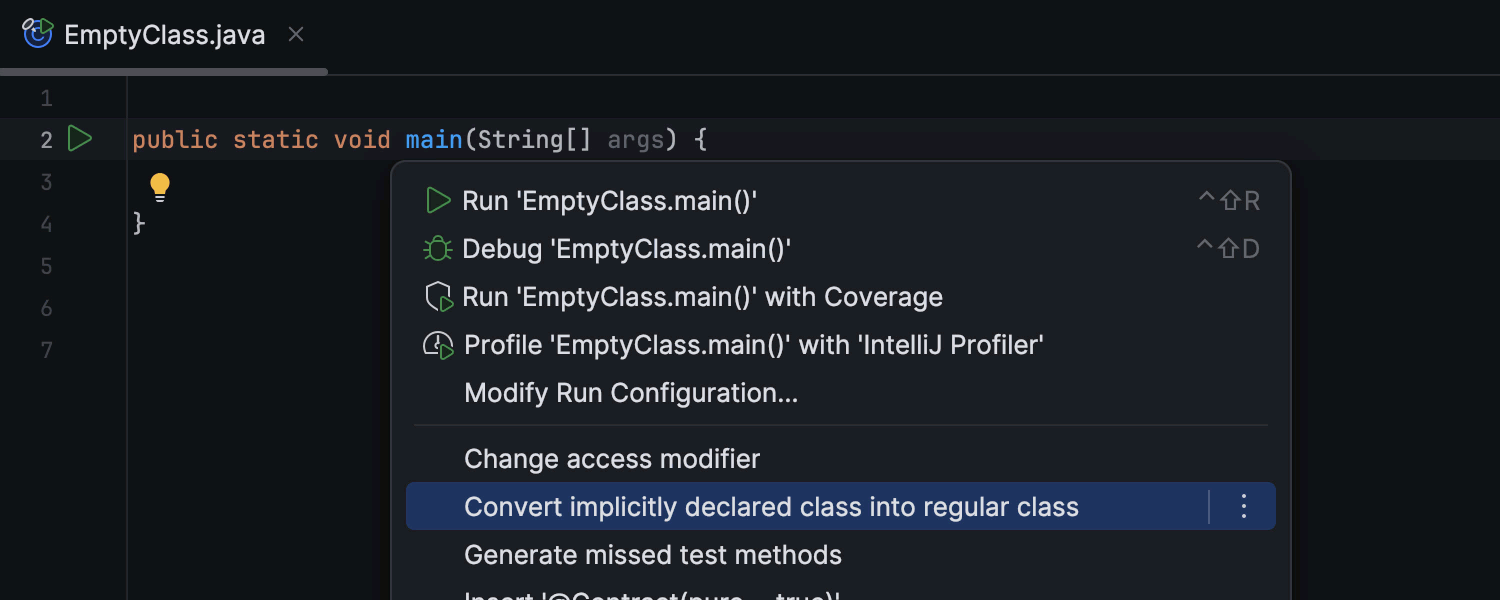Click the EmptyClass.java file type icon in tab
This screenshot has width=1500, height=600.
pos(38,34)
